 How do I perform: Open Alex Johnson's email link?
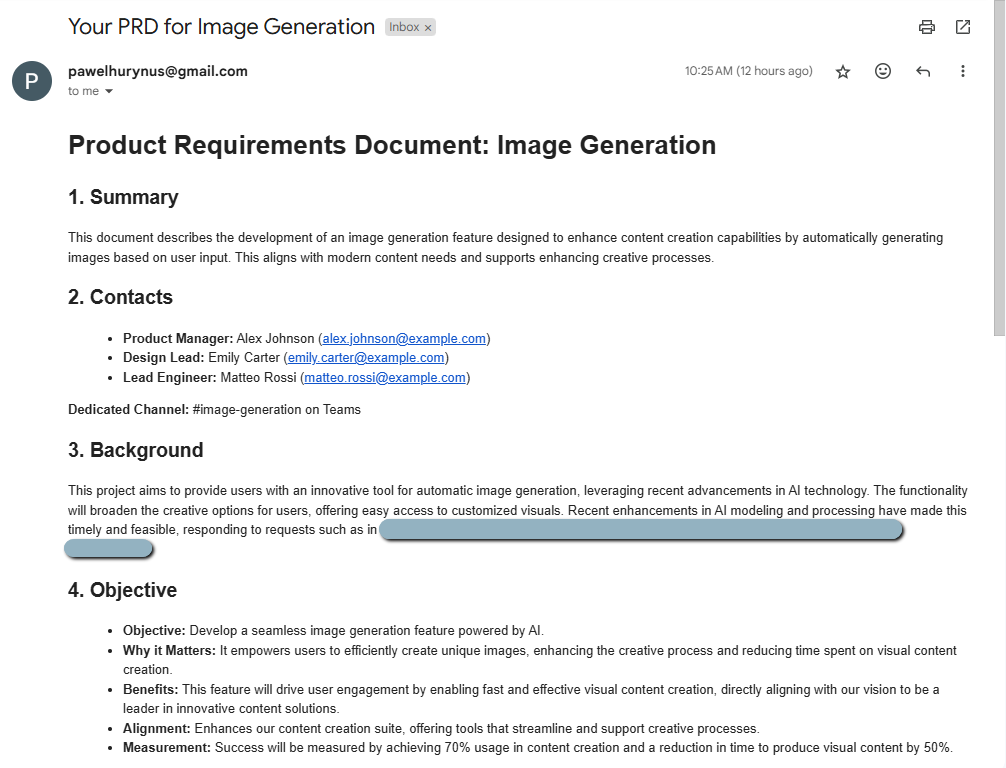point(403,338)
